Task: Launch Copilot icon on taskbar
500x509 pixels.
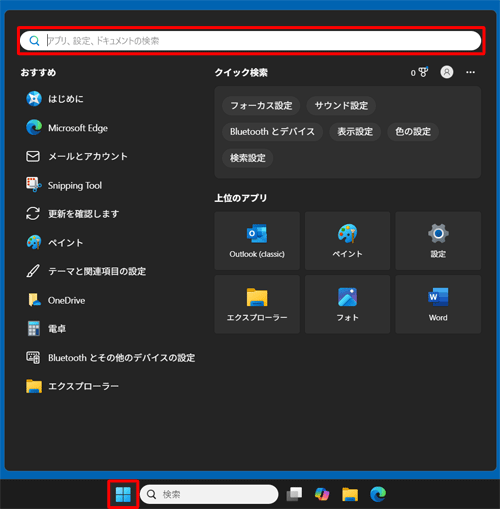Action: pyautogui.click(x=322, y=494)
